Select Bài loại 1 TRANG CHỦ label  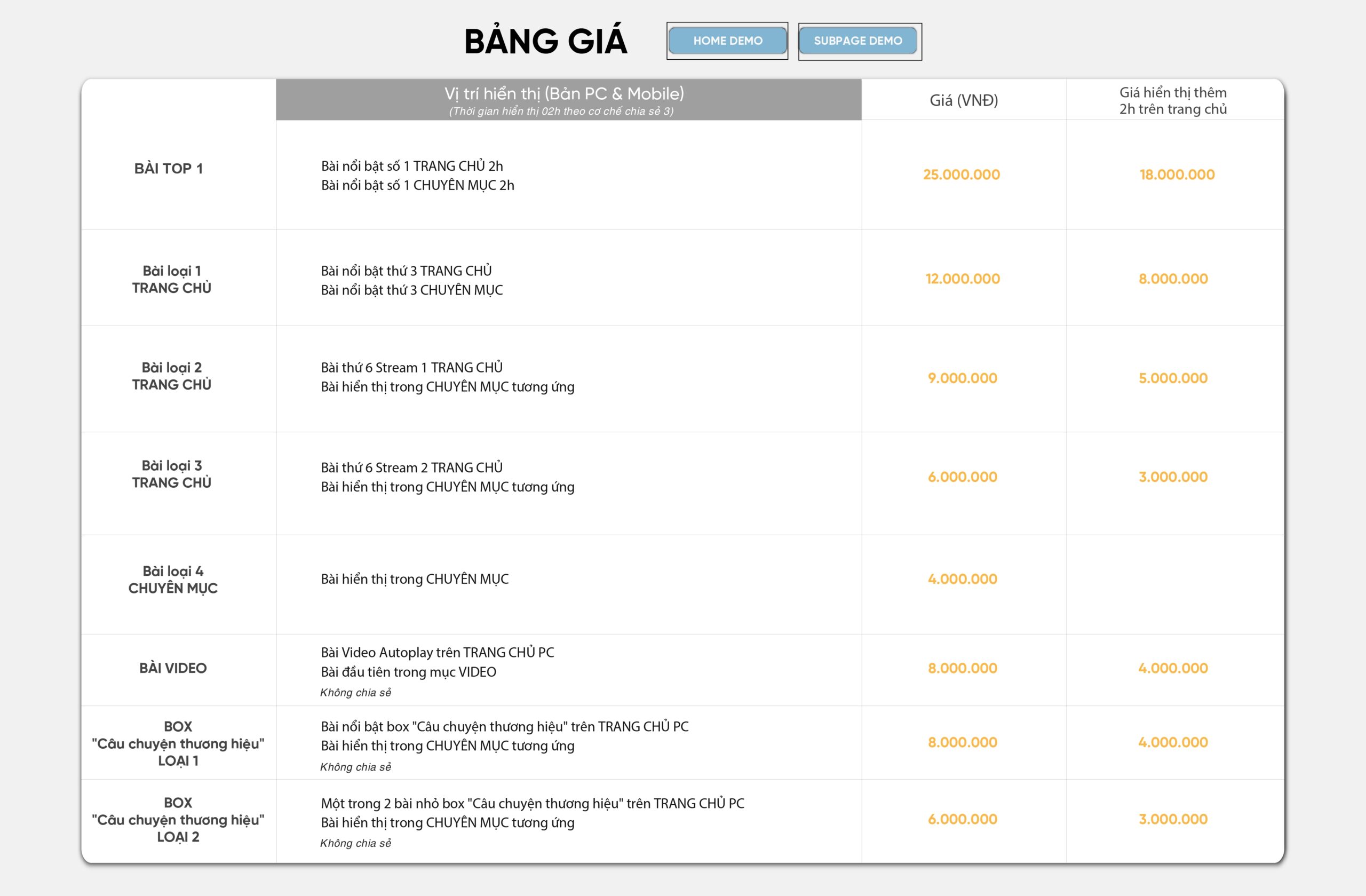tap(172, 280)
